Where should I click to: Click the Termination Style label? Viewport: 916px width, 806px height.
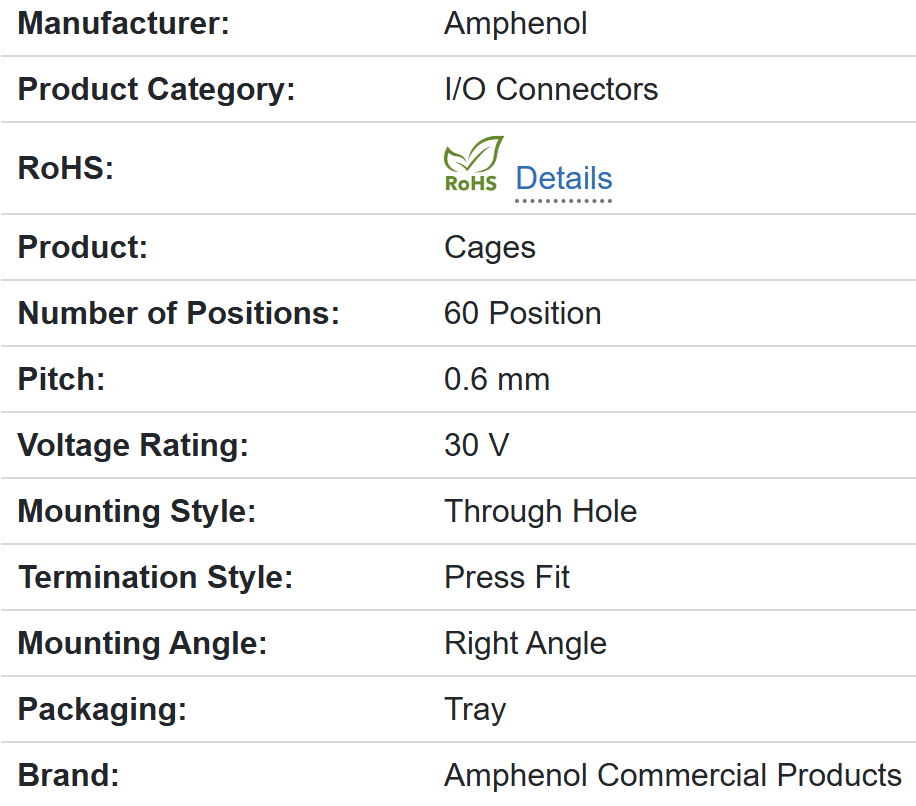155,577
